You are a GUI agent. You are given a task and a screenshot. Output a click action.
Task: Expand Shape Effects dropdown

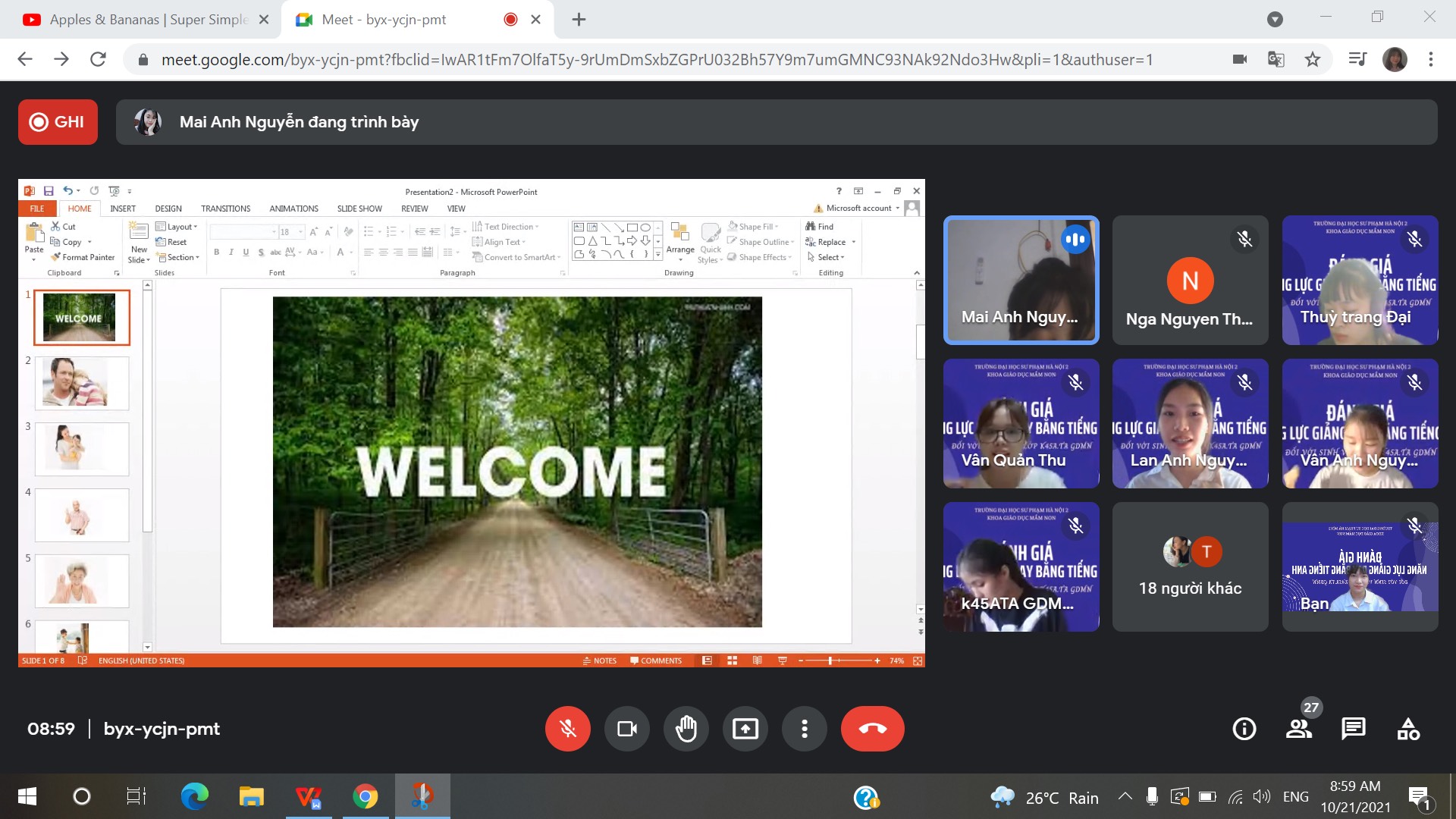coord(760,257)
